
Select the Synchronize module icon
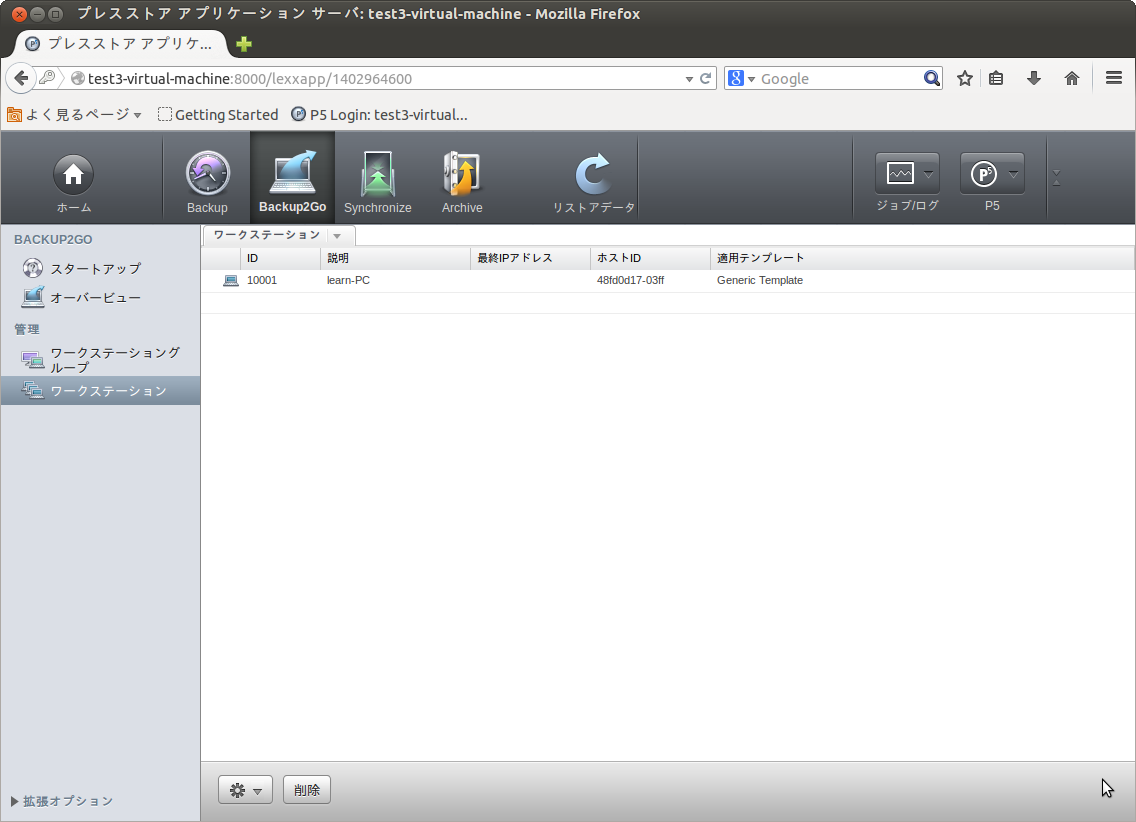coord(377,175)
